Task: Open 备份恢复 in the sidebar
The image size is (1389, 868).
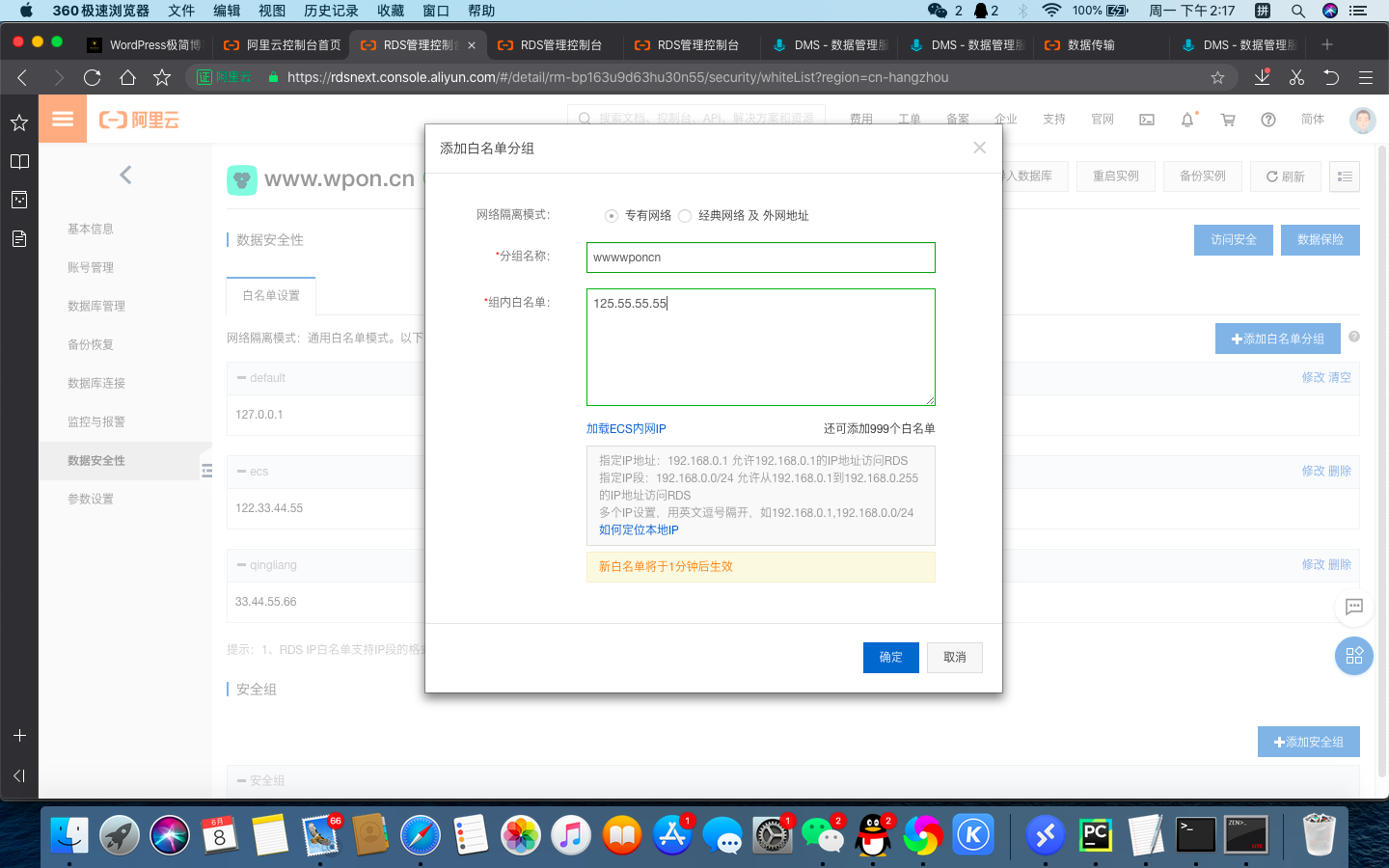Action: click(91, 344)
